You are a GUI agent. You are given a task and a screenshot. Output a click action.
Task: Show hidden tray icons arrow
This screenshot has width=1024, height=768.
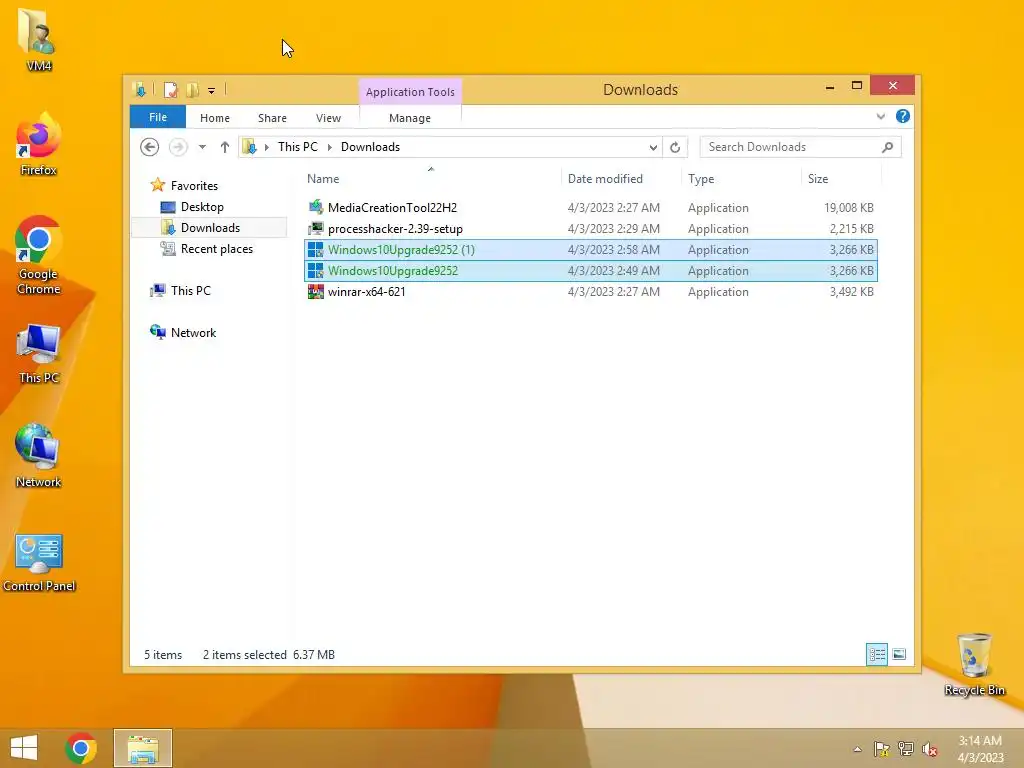tap(857, 749)
